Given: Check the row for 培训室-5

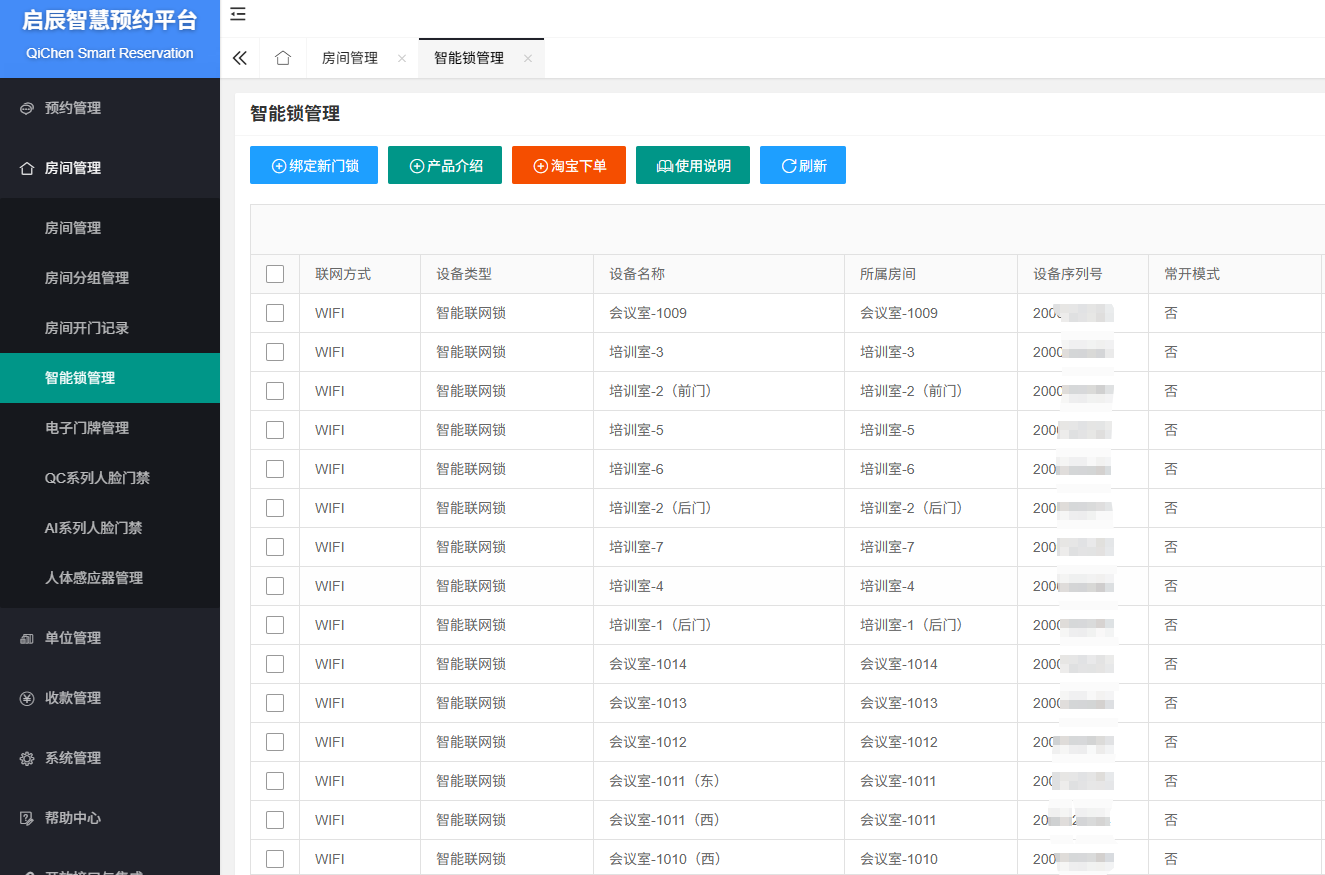Looking at the screenshot, I should [275, 430].
